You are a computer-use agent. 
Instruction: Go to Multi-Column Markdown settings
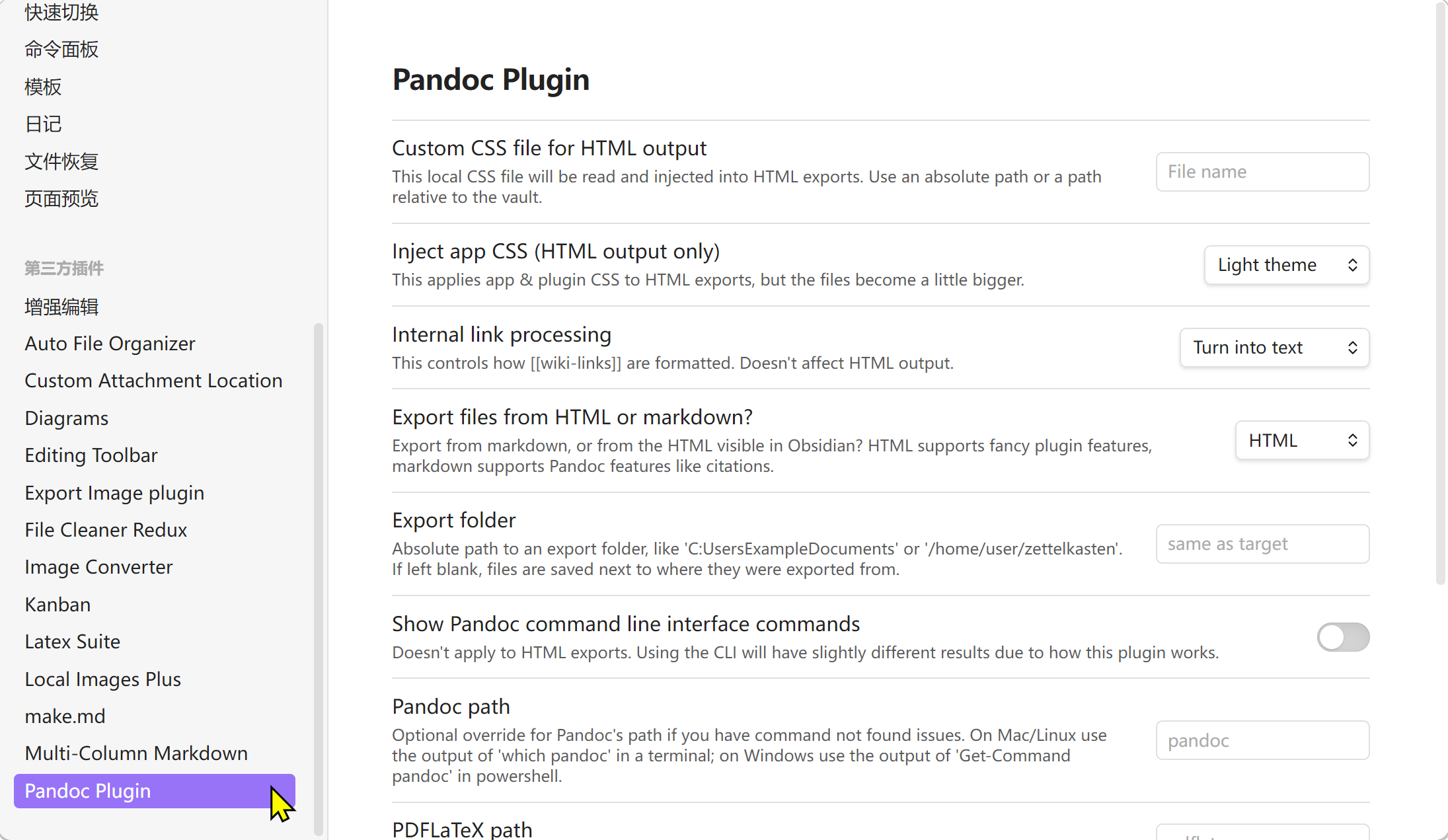click(x=136, y=753)
